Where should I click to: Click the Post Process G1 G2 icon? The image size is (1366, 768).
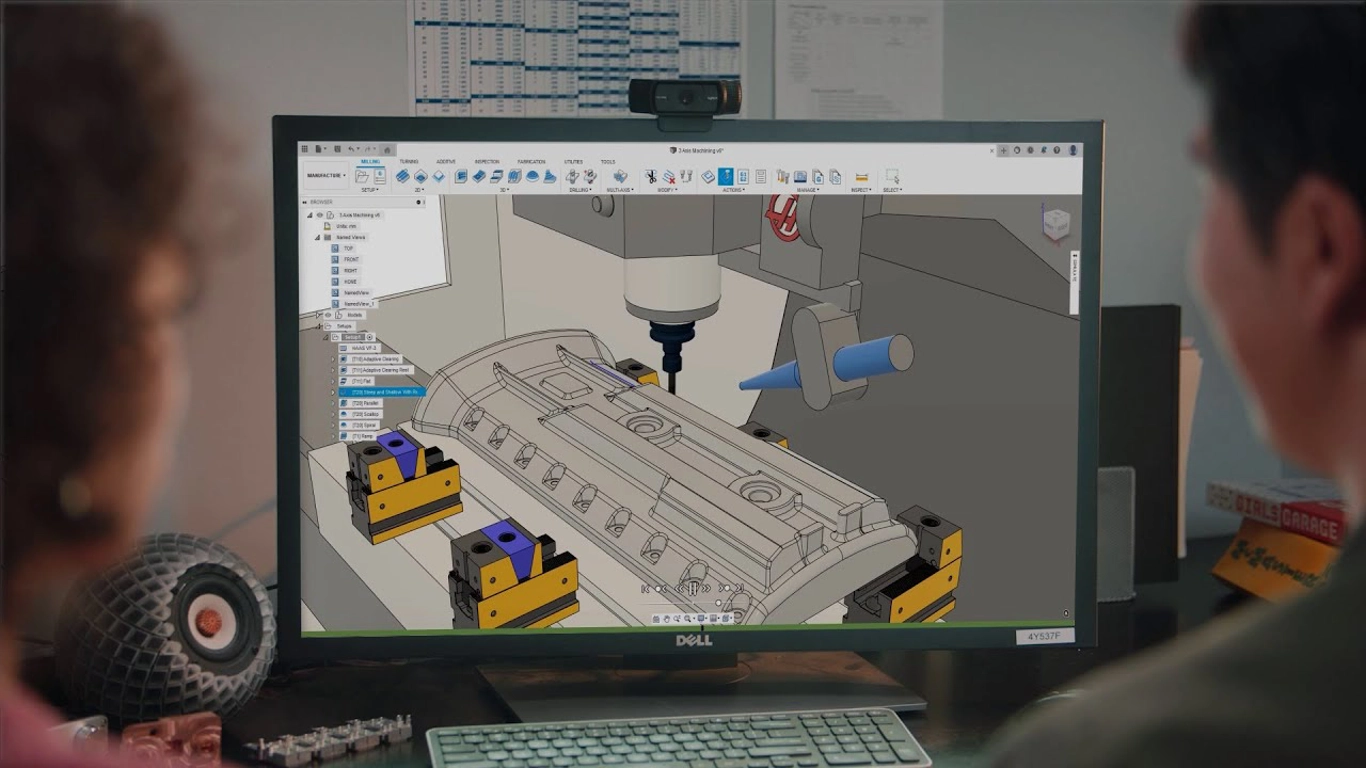743,176
